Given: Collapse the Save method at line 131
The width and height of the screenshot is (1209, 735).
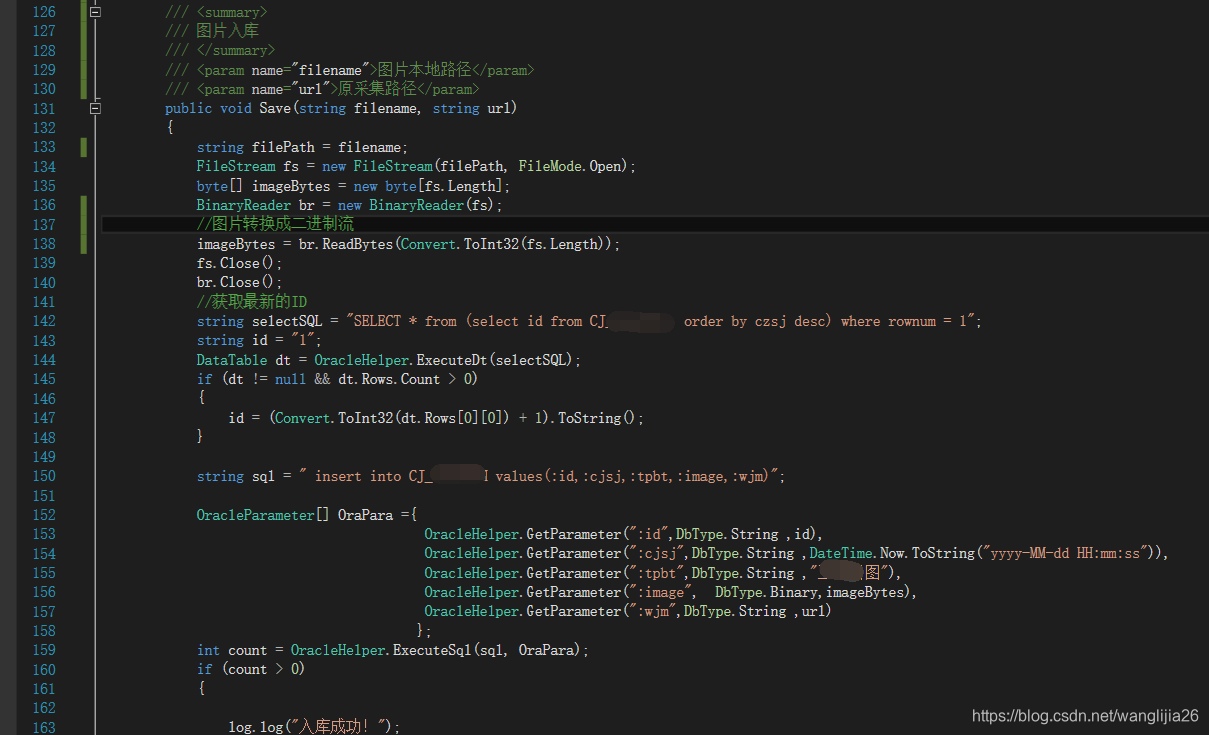Looking at the screenshot, I should [96, 108].
